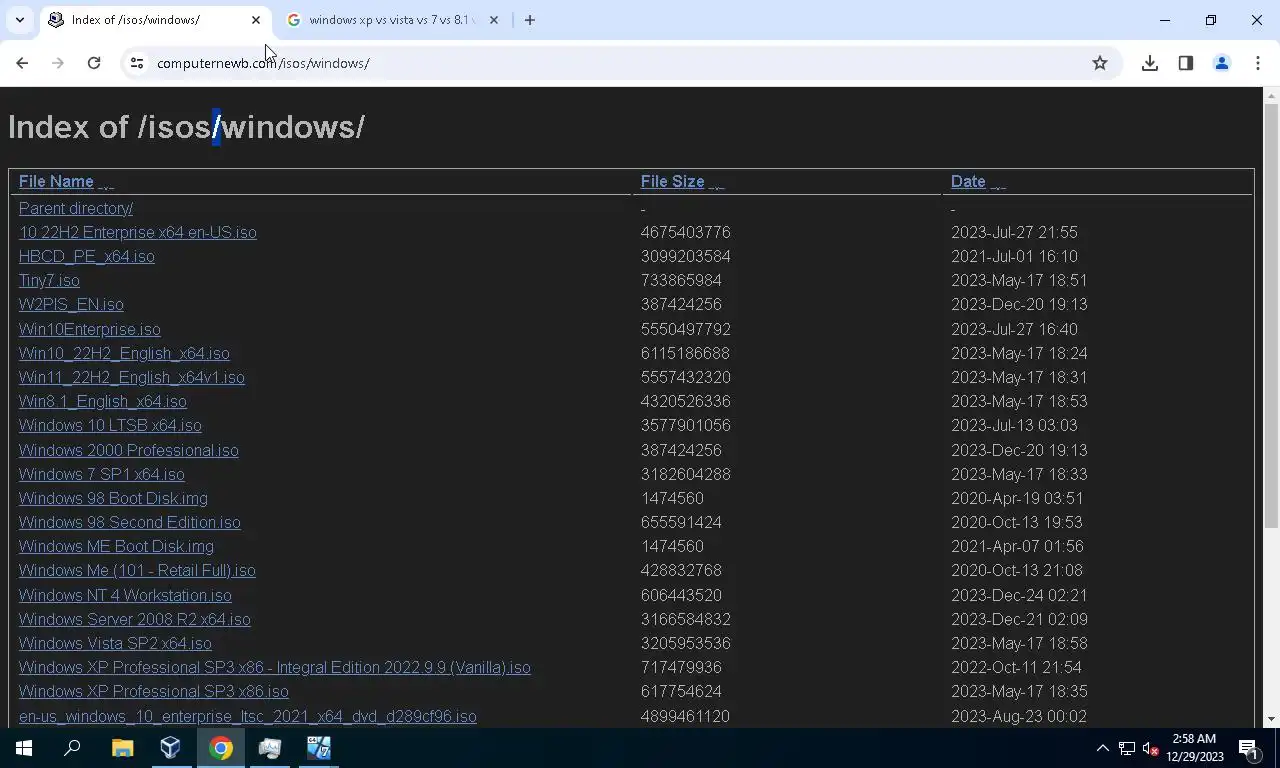The height and width of the screenshot is (768, 1280).
Task: Sort listing by Date
Action: click(x=968, y=181)
